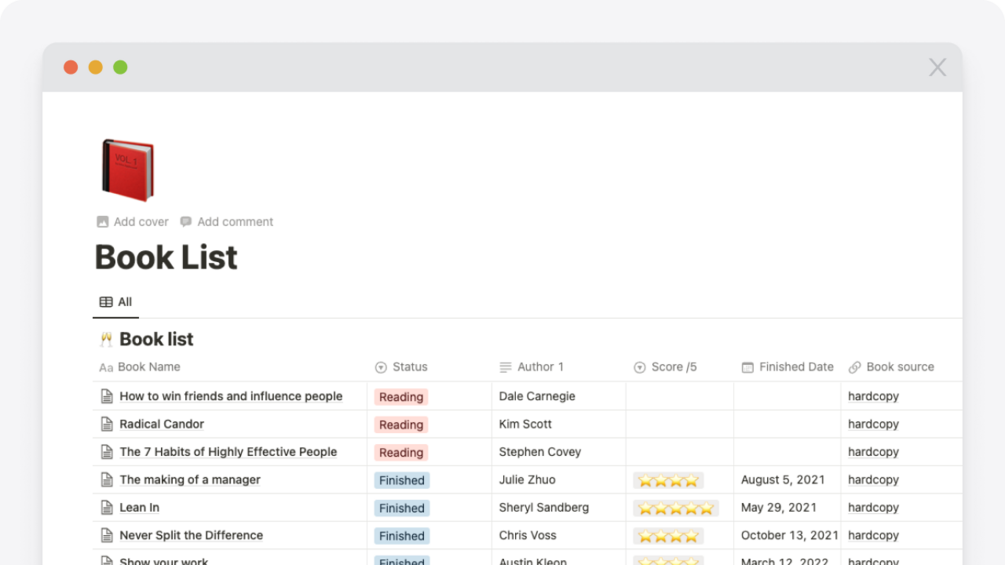Viewport: 1005px width, 565px height.
Task: Click the link icon in Book source header
Action: (x=854, y=367)
